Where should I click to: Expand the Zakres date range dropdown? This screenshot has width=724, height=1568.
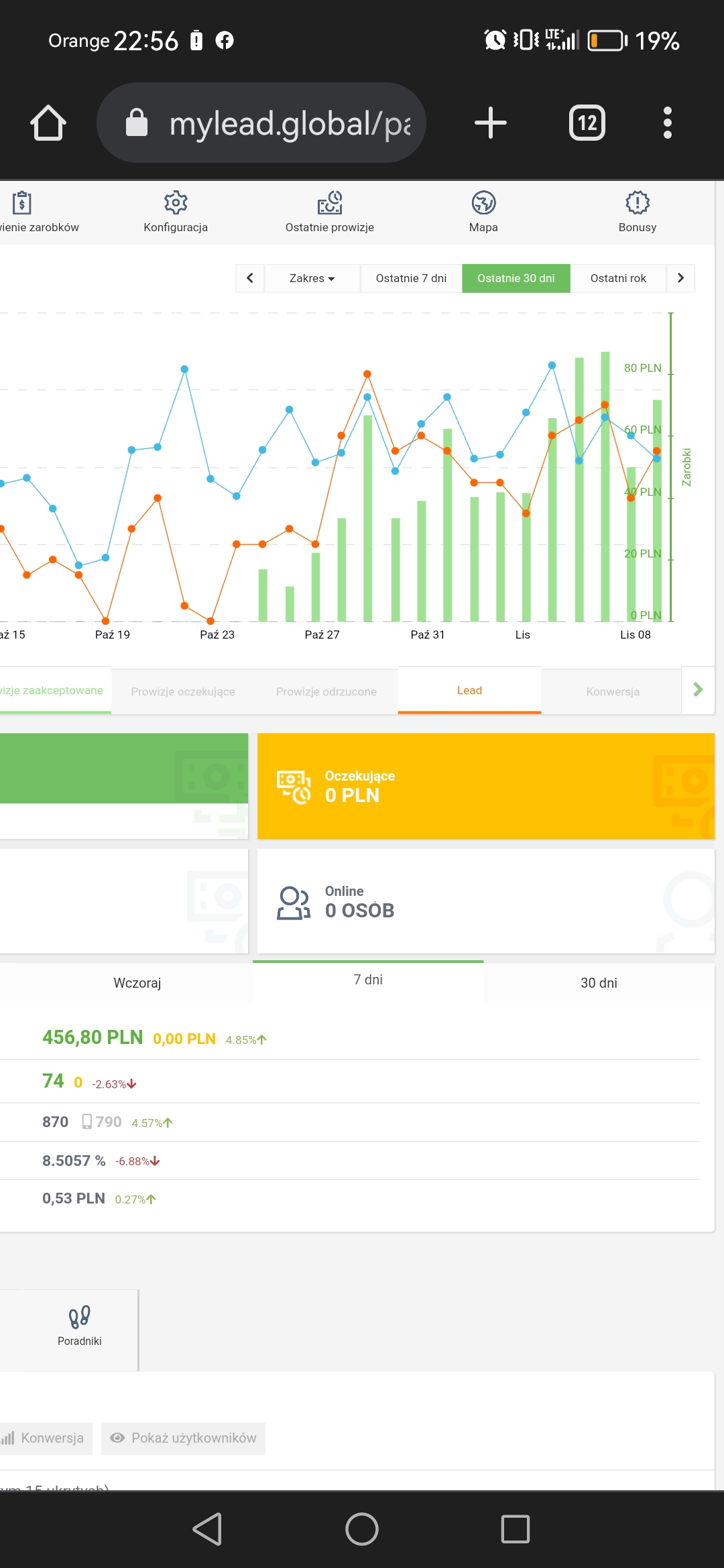tap(312, 278)
